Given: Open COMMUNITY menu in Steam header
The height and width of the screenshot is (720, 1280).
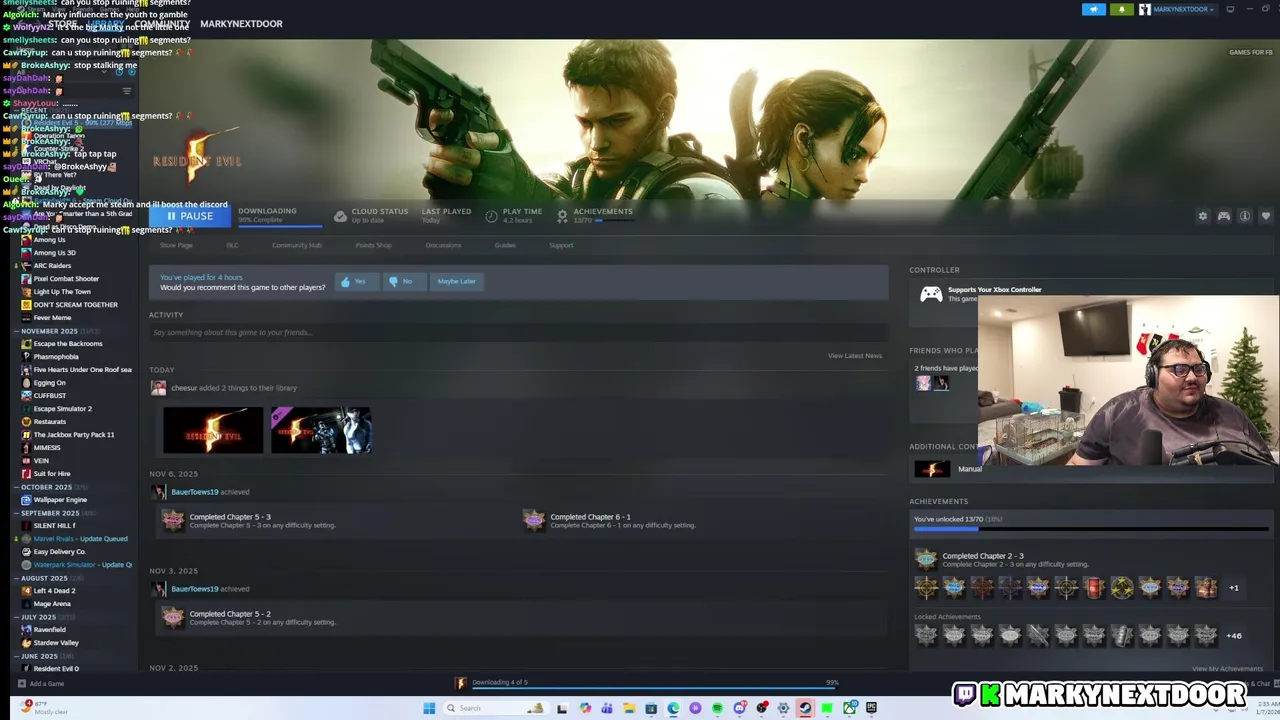Looking at the screenshot, I should tap(160, 23).
